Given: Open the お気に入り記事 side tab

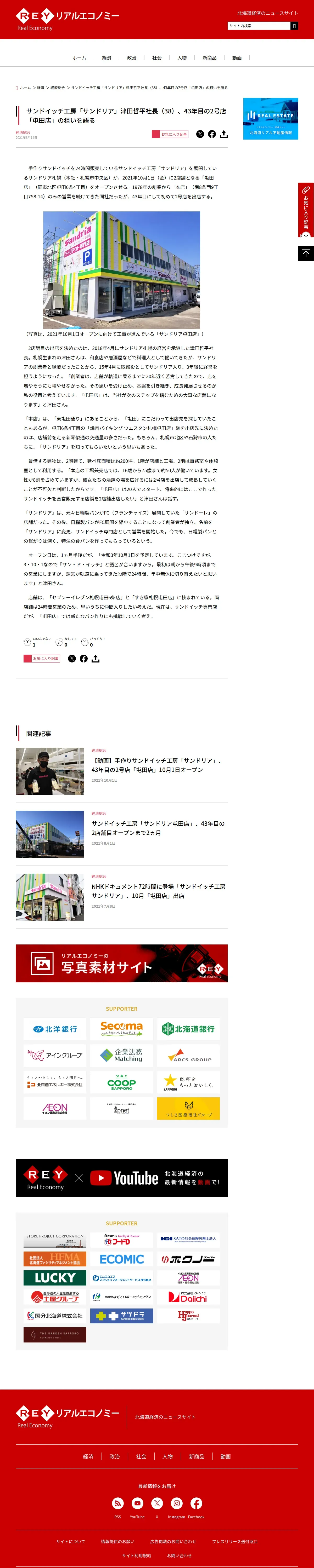Looking at the screenshot, I should pos(306,210).
